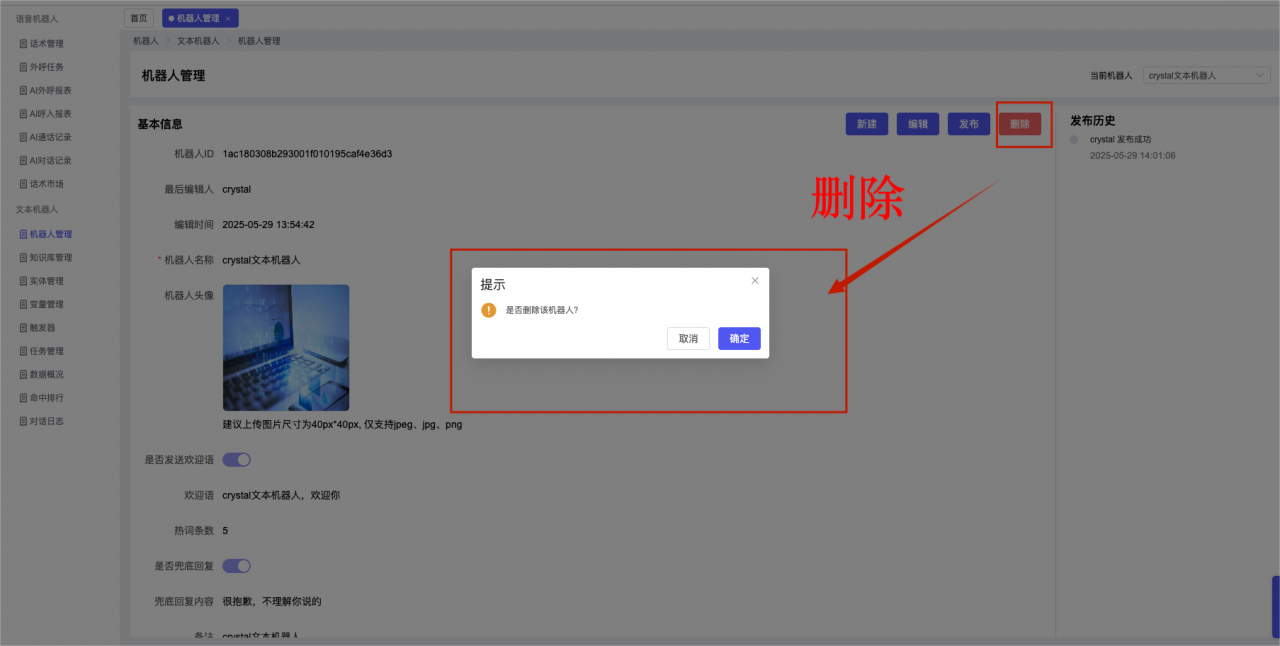This screenshot has width=1280, height=646.
Task: Toggle the 是否兜底回复 switch
Action: (236, 566)
